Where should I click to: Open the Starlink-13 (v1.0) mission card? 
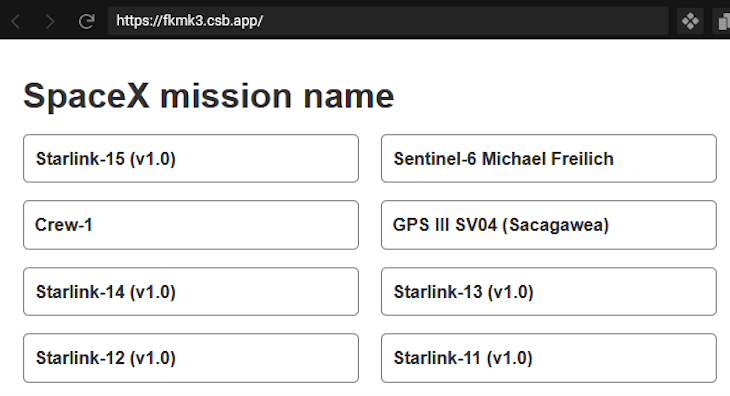[x=548, y=292]
